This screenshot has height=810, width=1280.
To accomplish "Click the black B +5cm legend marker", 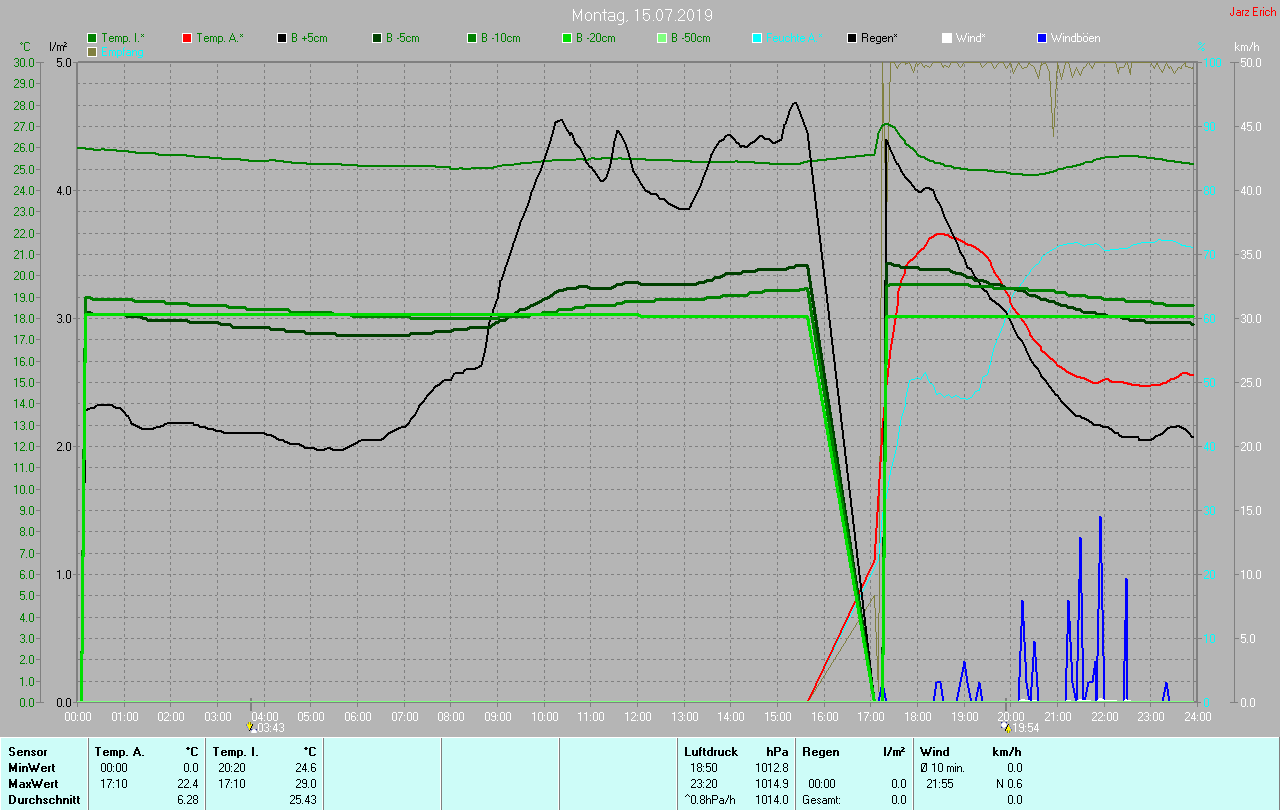I will (282, 38).
